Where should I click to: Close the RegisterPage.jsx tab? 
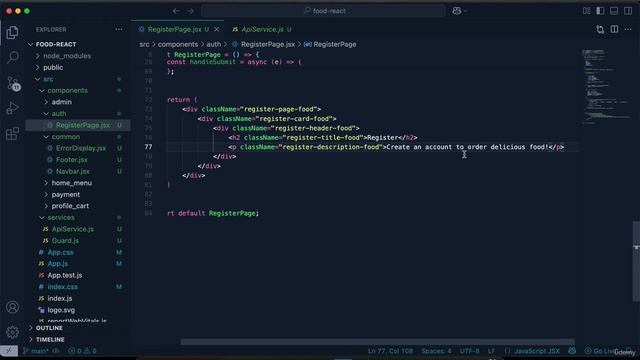(x=217, y=29)
